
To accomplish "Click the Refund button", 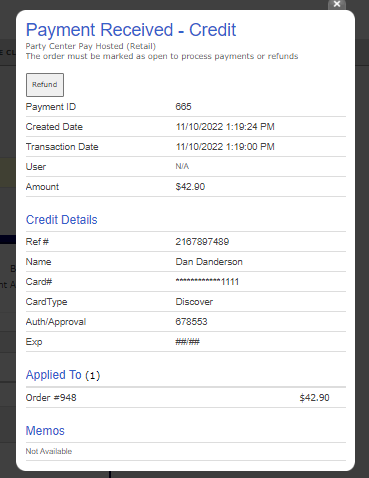I will pos(45,85).
